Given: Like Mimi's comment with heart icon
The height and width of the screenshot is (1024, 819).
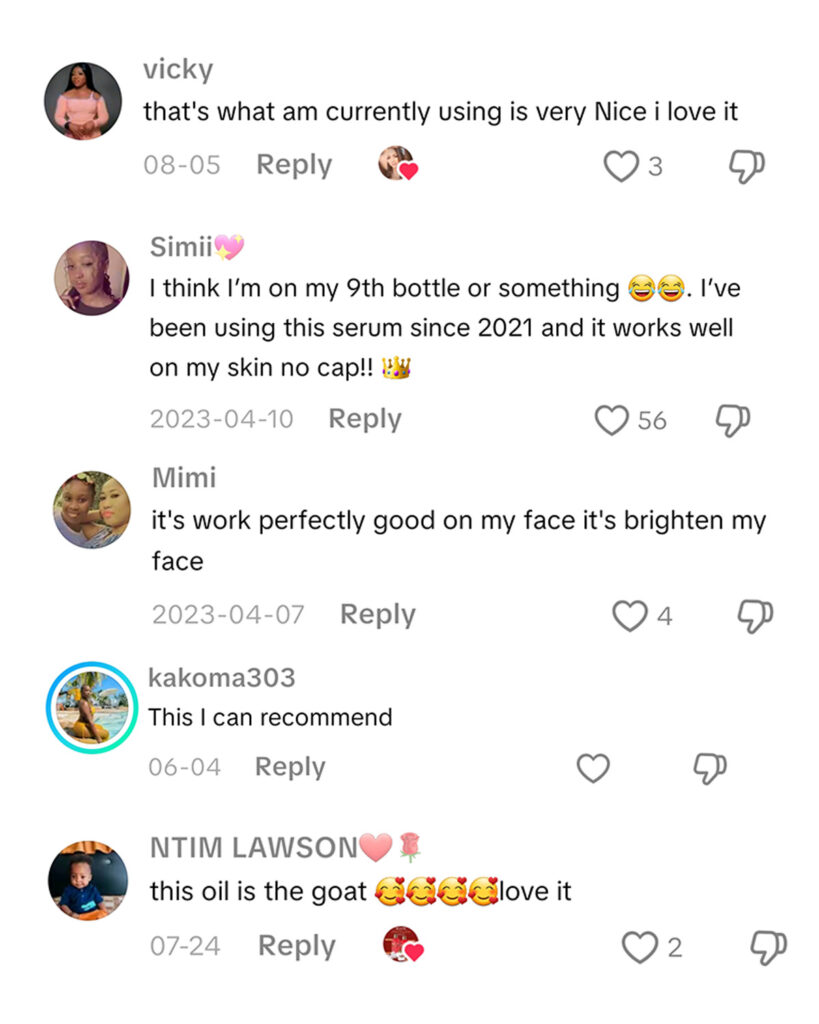Looking at the screenshot, I should pos(629,616).
